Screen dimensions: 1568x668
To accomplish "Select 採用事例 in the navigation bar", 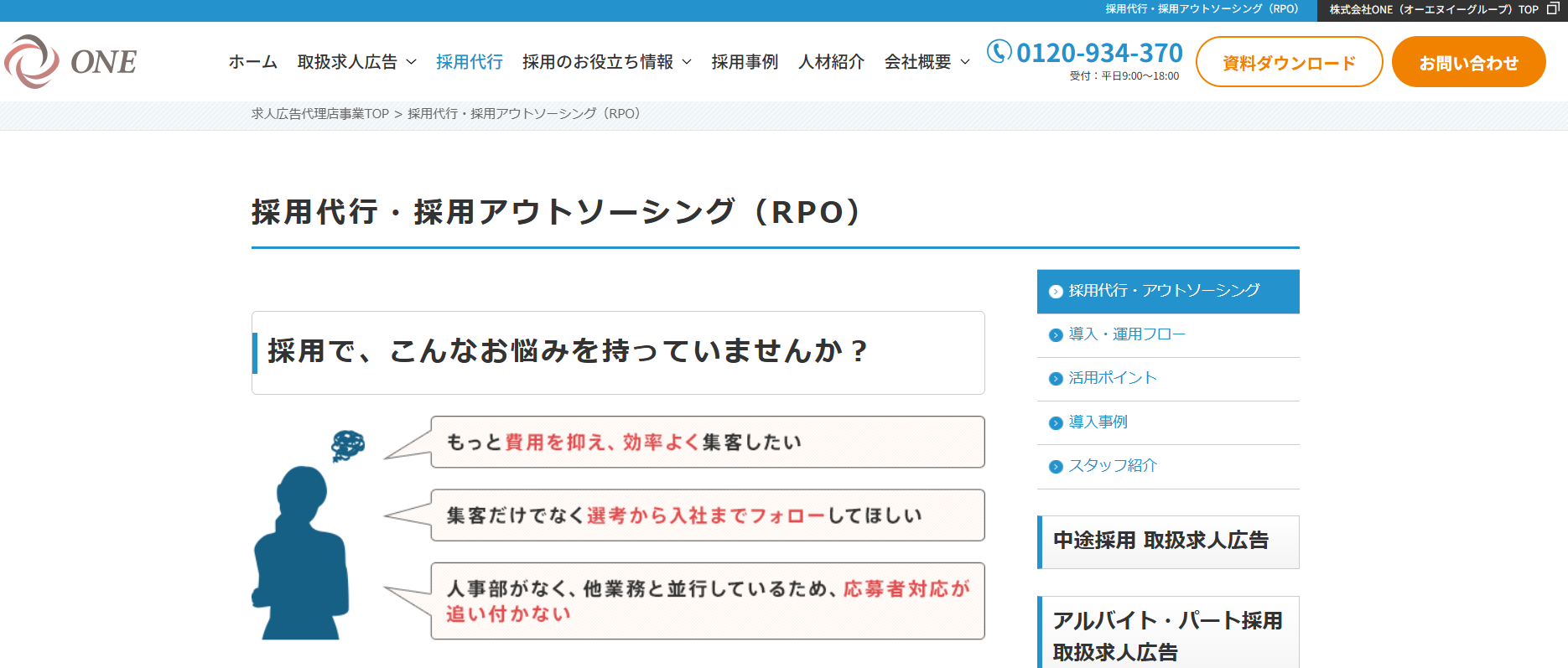I will coord(745,62).
